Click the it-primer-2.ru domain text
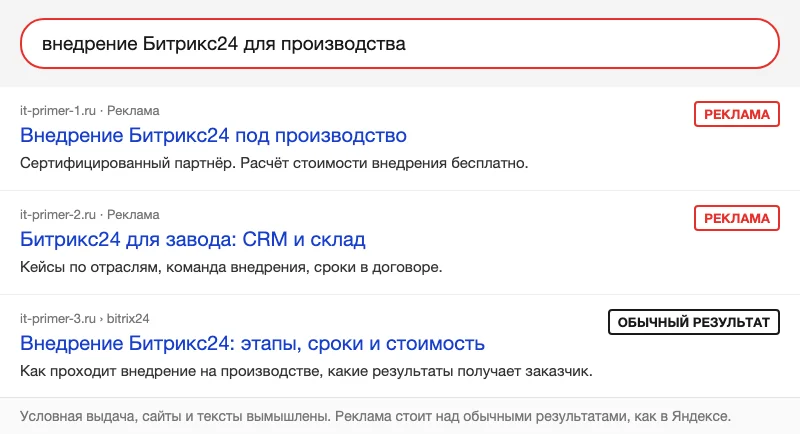 [58, 215]
